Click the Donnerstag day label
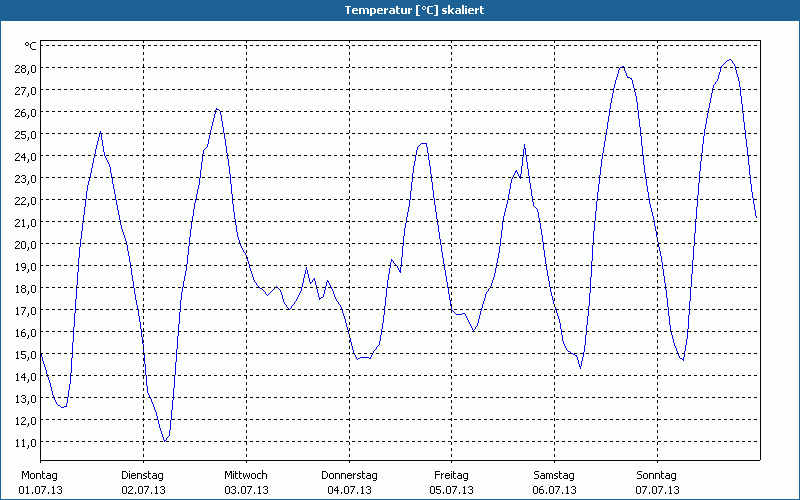The width and height of the screenshot is (800, 500). click(x=349, y=476)
